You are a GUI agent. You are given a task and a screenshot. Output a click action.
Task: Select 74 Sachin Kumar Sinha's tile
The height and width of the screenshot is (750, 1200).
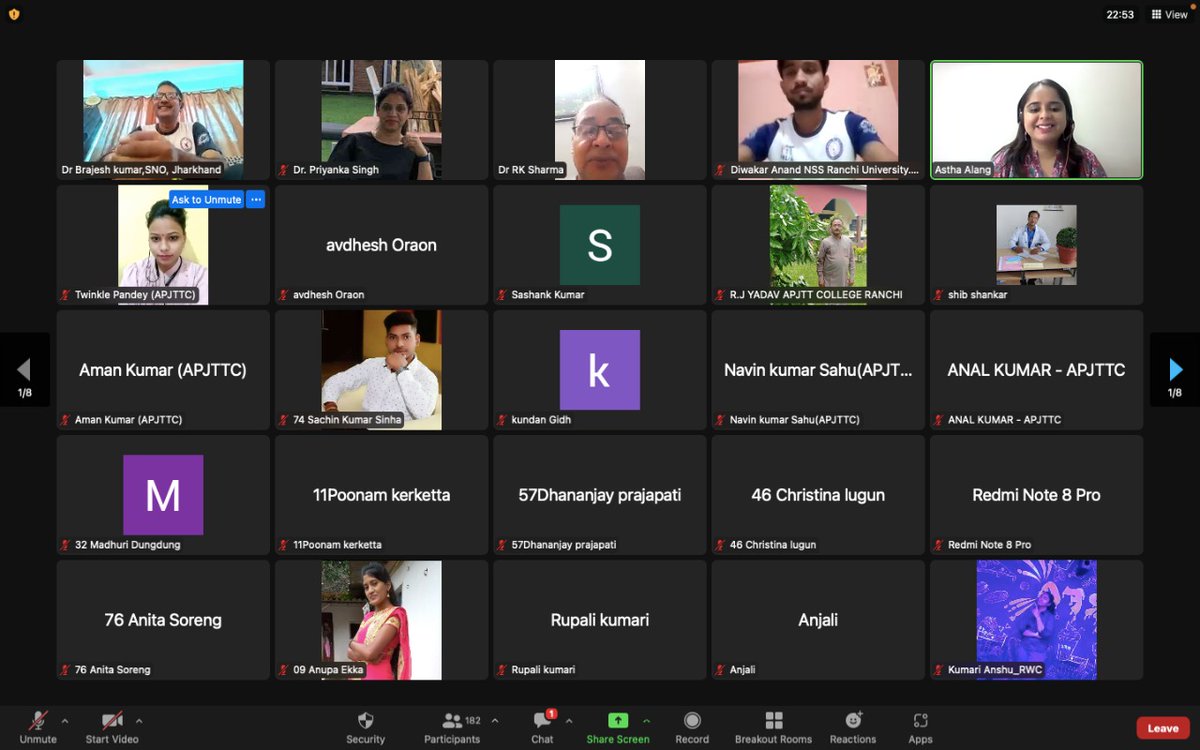click(382, 370)
